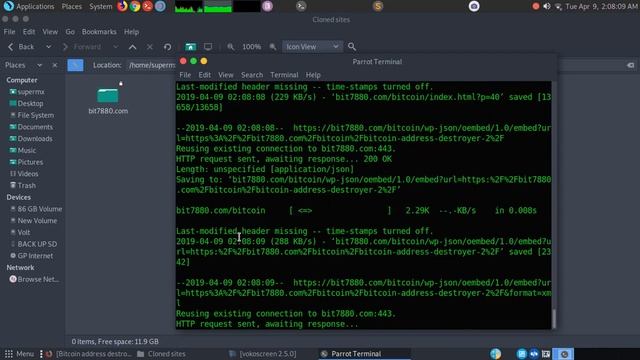Switch to Cloned sites taskbar window
The height and width of the screenshot is (360, 640).
[x=162, y=354]
